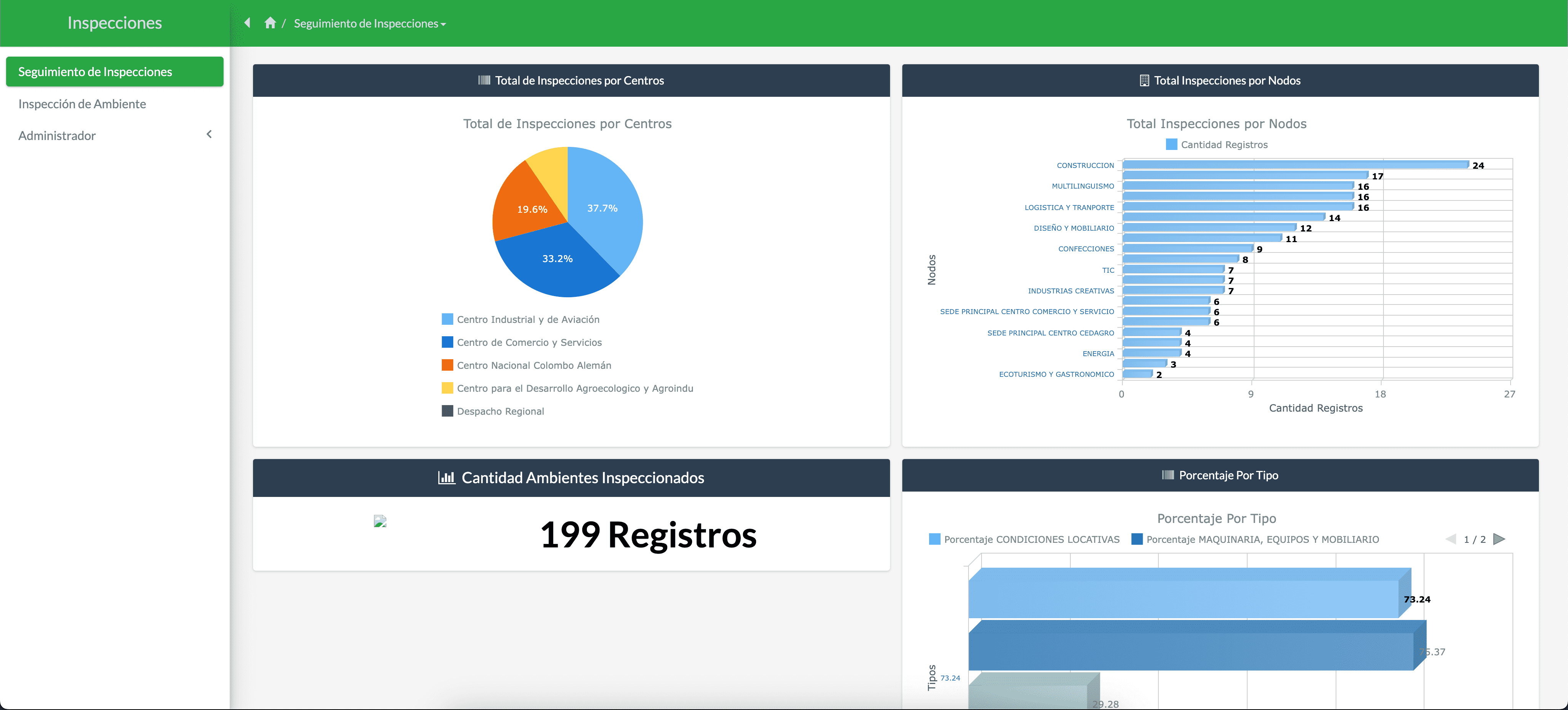Viewport: 1568px width, 710px height.
Task: Click the CONSTRUCCION node label link
Action: click(x=1085, y=166)
